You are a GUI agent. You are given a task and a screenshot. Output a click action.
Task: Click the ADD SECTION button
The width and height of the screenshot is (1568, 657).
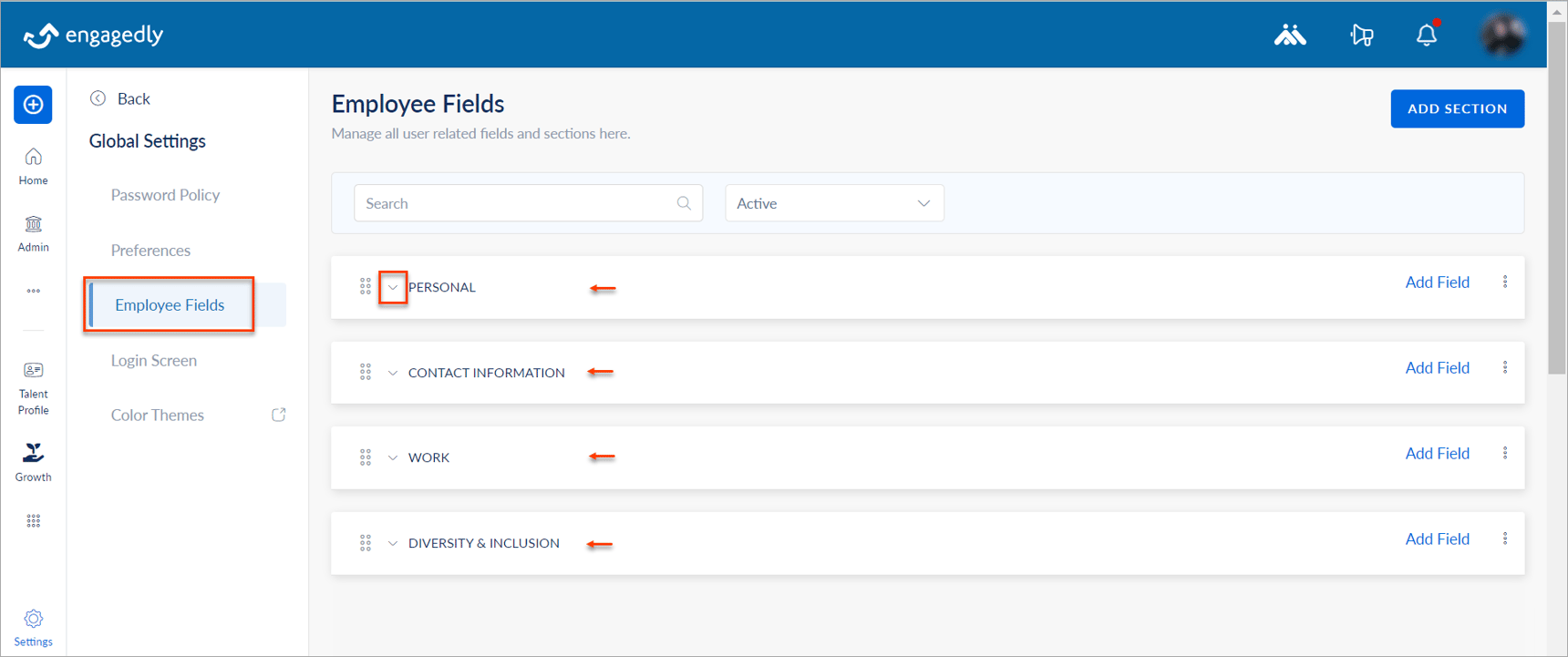pyautogui.click(x=1457, y=108)
